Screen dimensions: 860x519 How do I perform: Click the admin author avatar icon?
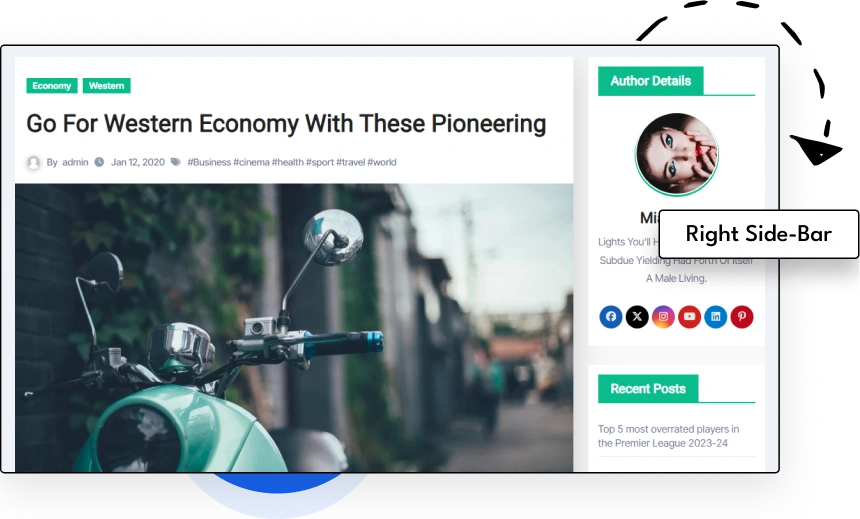pos(33,162)
